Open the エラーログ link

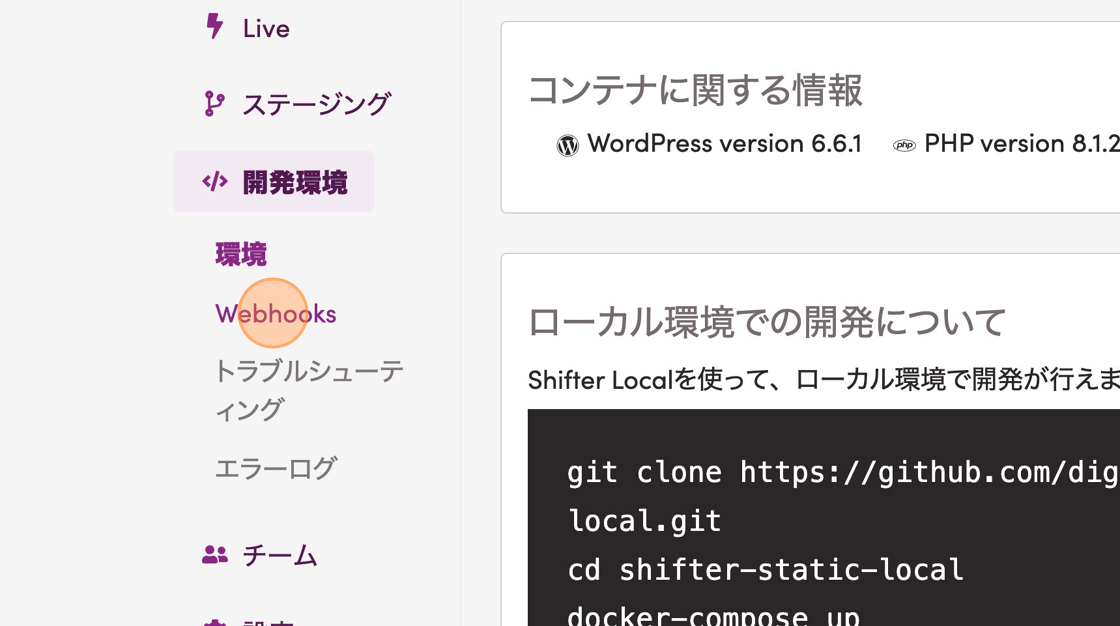tap(276, 469)
